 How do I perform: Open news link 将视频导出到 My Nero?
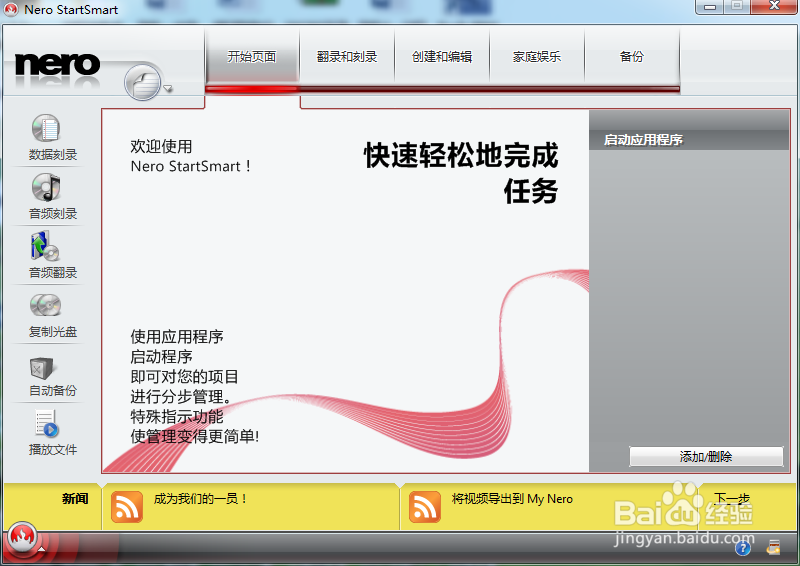pos(512,499)
